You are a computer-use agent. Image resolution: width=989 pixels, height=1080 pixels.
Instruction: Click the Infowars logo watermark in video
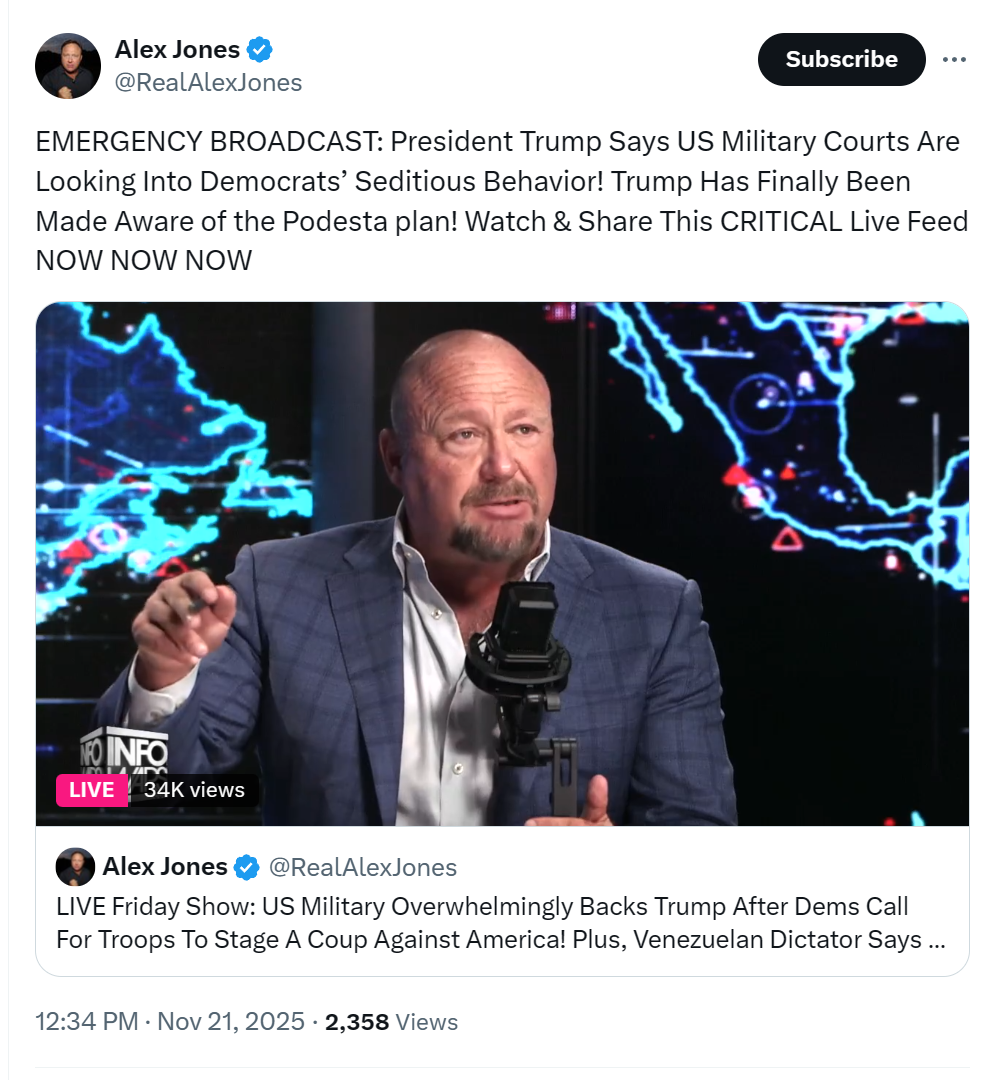click(124, 755)
